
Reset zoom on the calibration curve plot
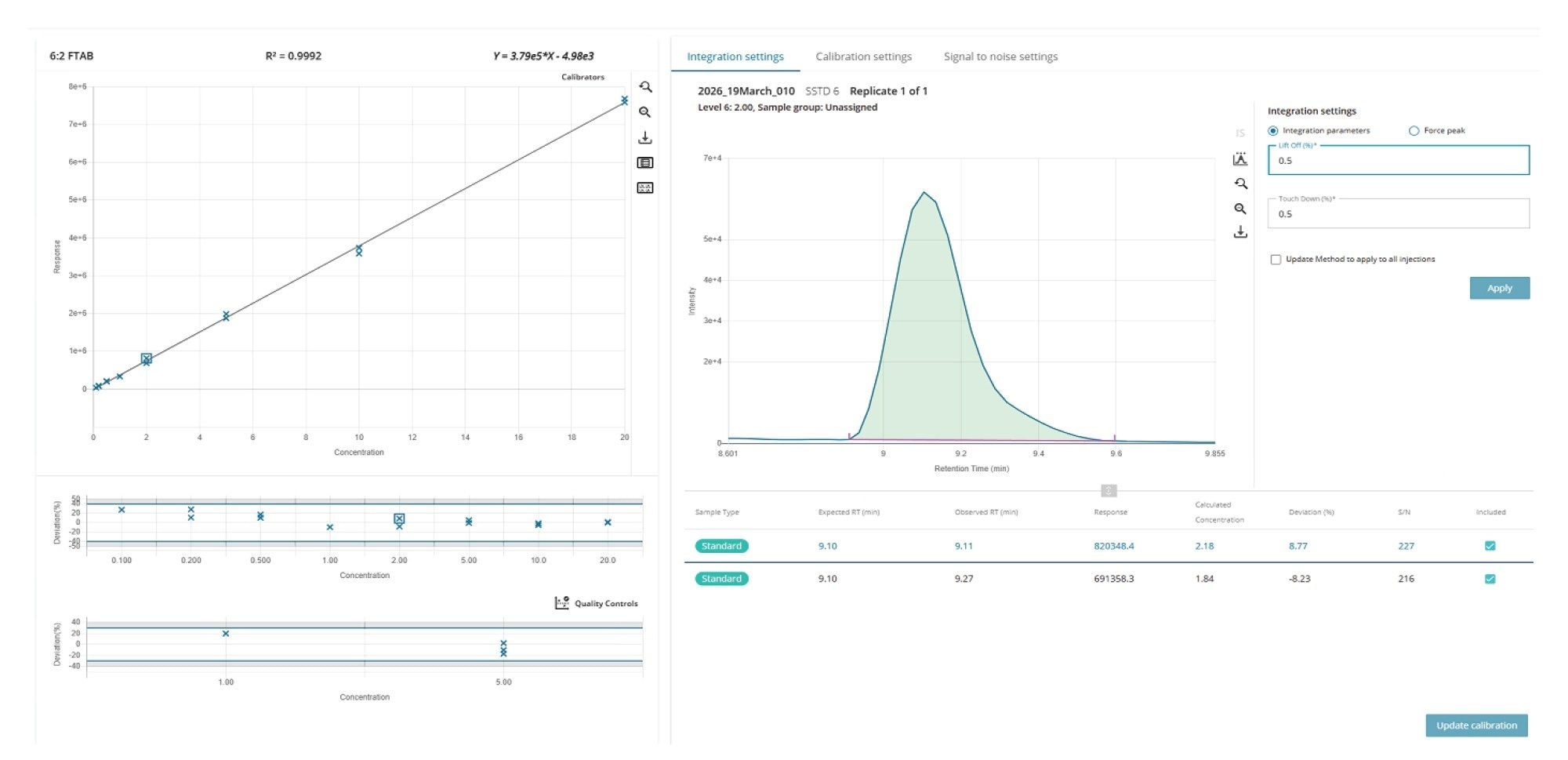click(645, 87)
